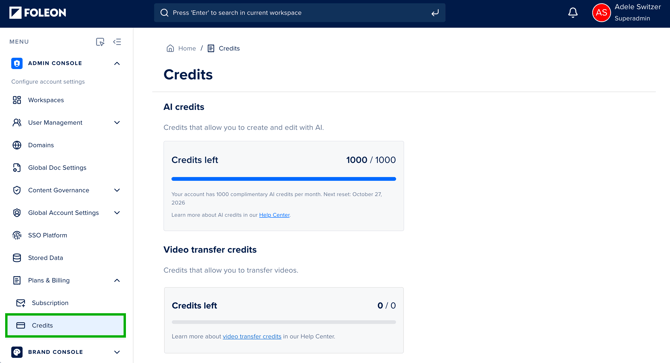Click the Credits breadcrumb icon
Screen dimensions: 670x363
[x=211, y=48]
